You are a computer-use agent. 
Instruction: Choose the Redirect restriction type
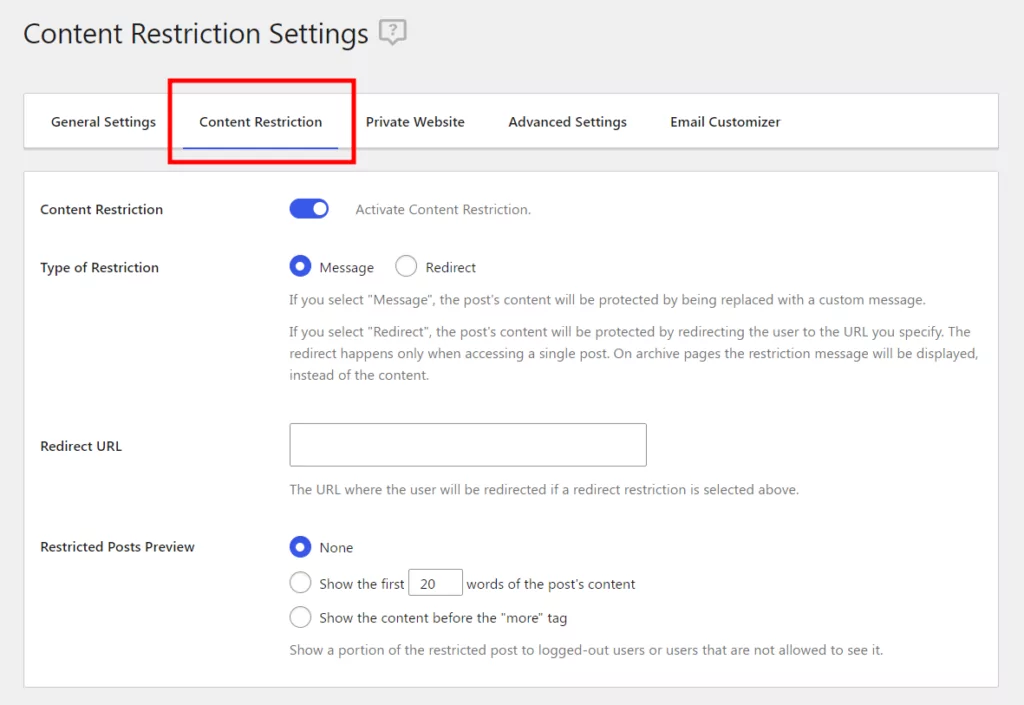pos(406,266)
